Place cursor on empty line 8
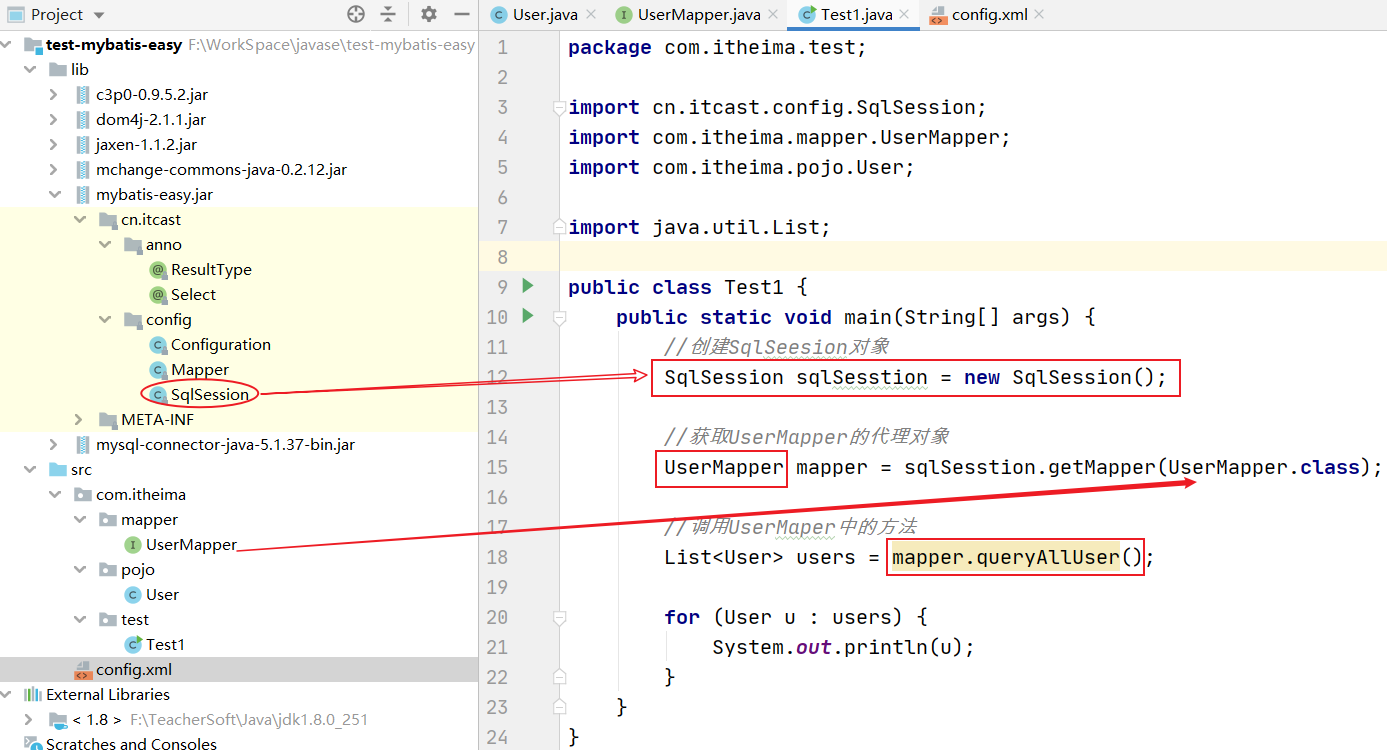 (973, 257)
